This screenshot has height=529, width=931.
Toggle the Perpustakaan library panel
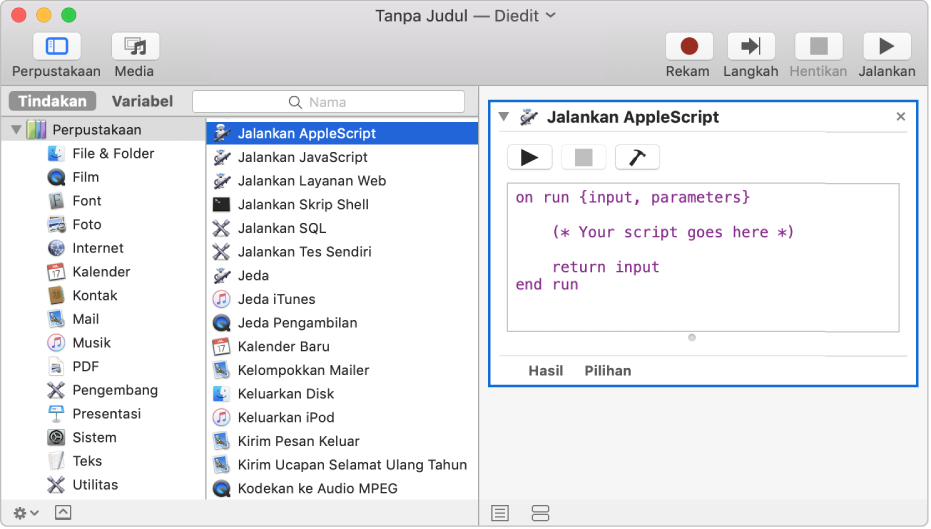click(56, 46)
